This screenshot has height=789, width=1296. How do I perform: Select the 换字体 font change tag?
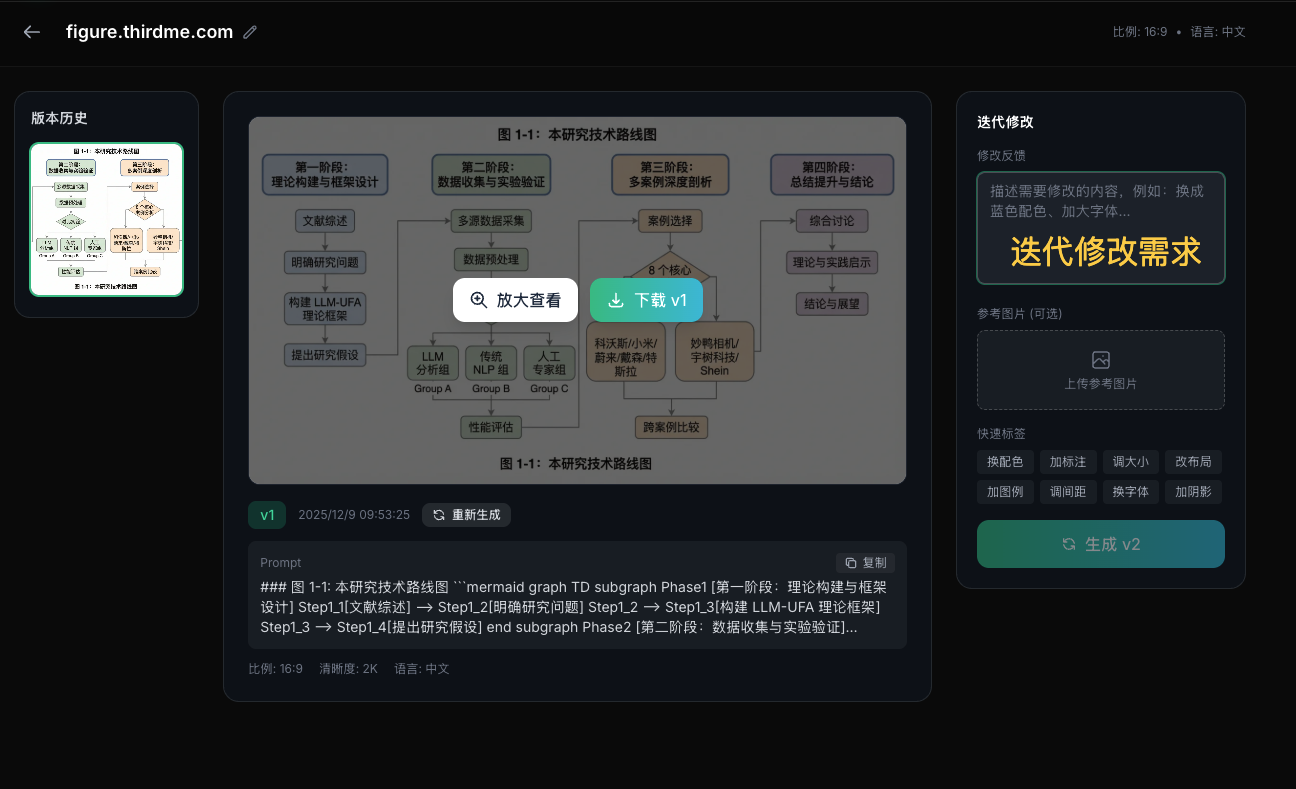click(1131, 491)
